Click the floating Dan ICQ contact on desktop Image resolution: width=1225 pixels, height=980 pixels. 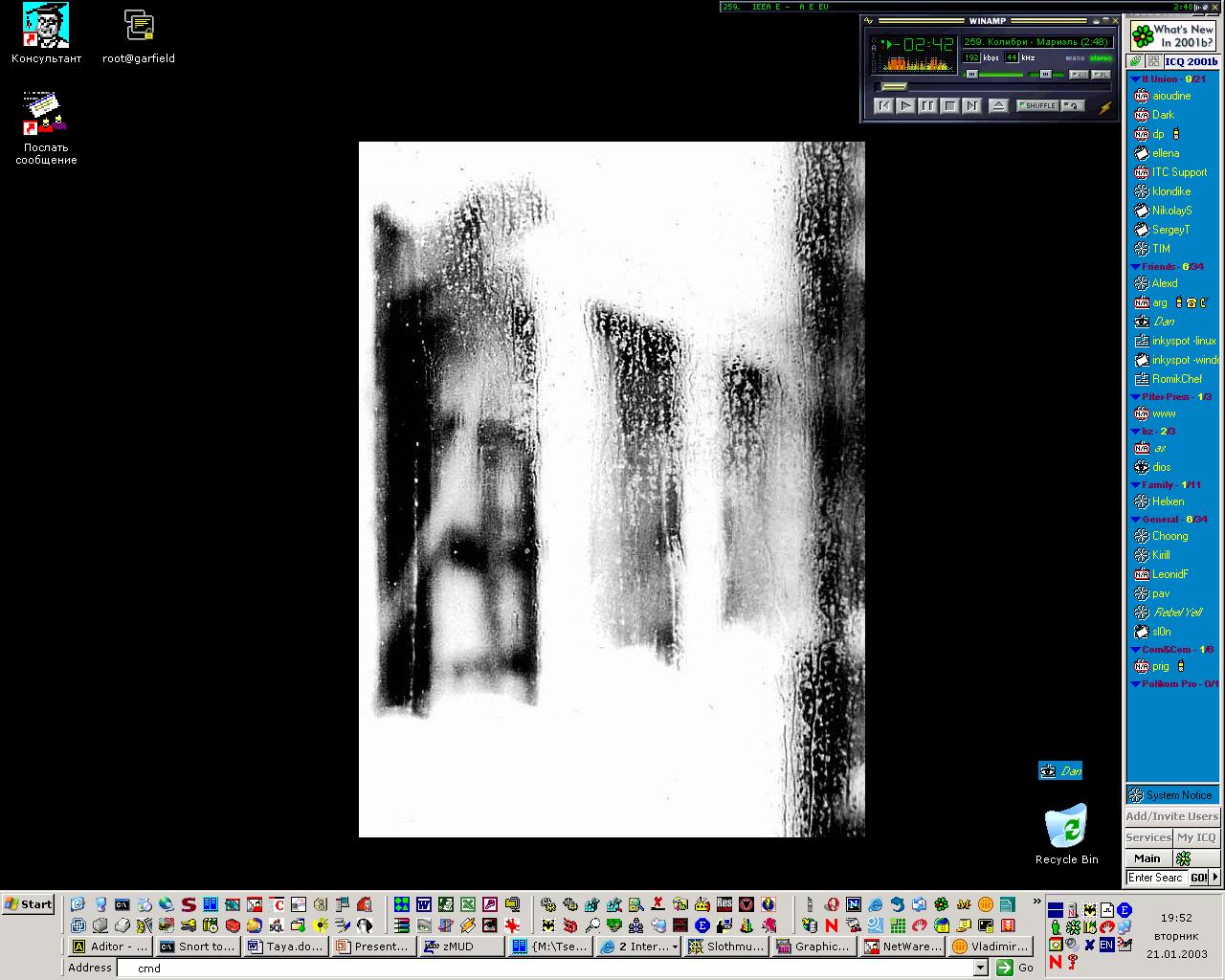[1060, 770]
